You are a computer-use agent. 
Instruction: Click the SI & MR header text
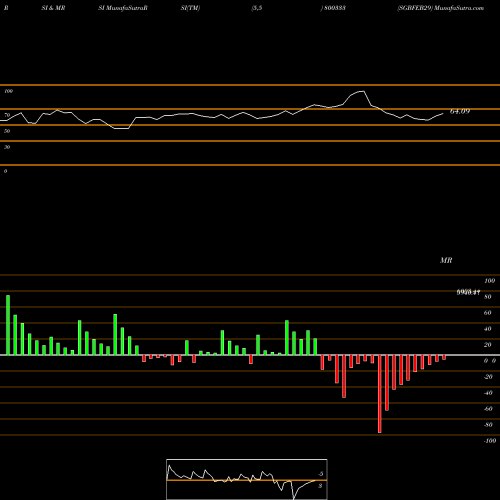[53, 8]
